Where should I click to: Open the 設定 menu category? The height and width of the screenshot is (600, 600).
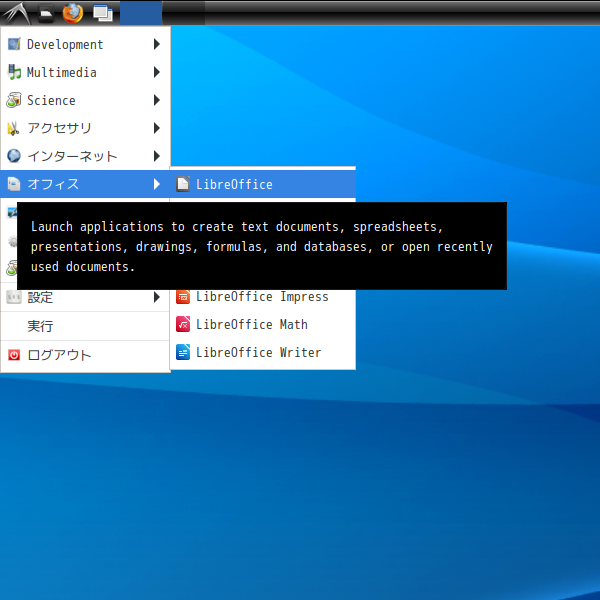[85, 297]
